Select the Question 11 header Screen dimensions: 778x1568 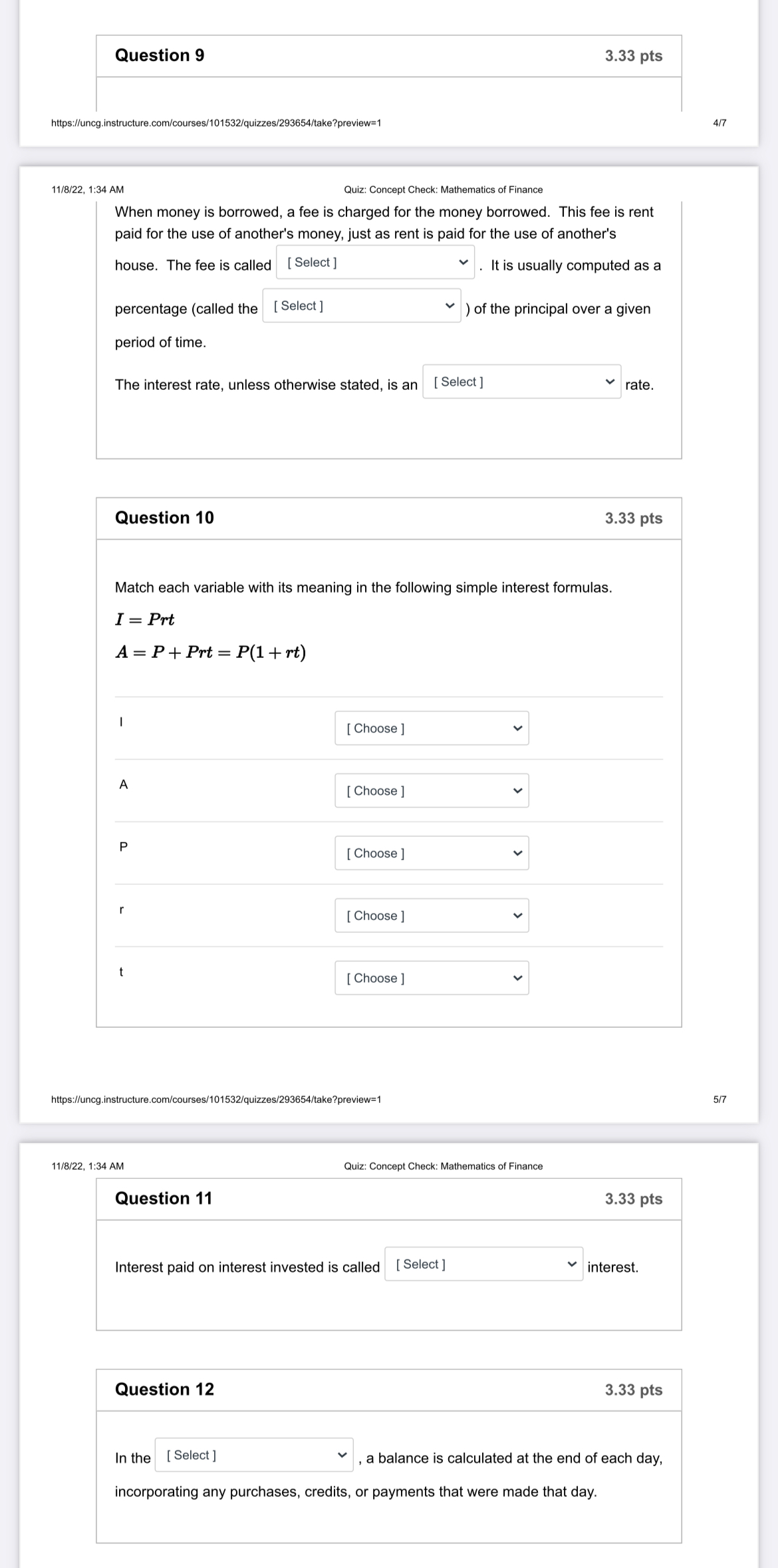164,1192
